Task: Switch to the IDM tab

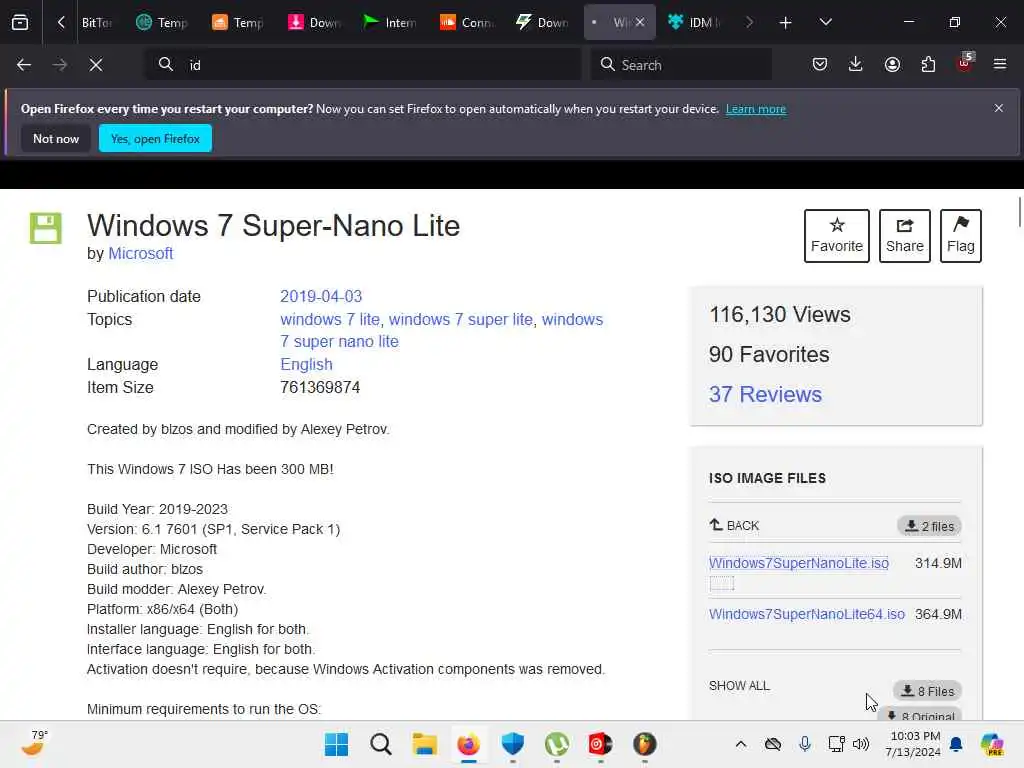Action: click(x=694, y=22)
